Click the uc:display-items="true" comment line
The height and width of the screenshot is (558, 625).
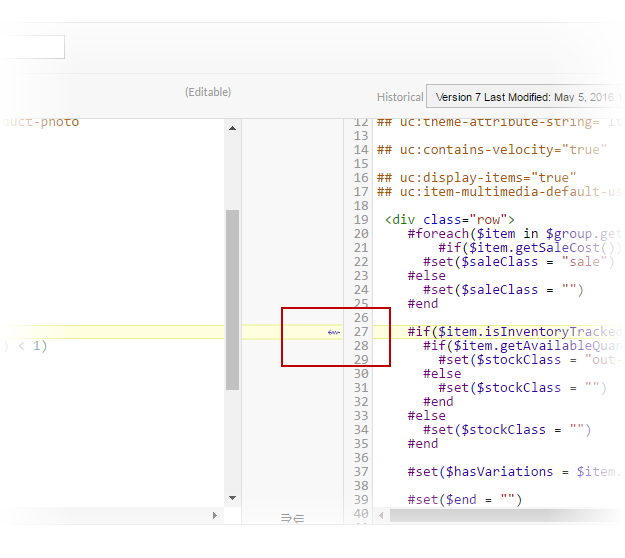tap(477, 178)
